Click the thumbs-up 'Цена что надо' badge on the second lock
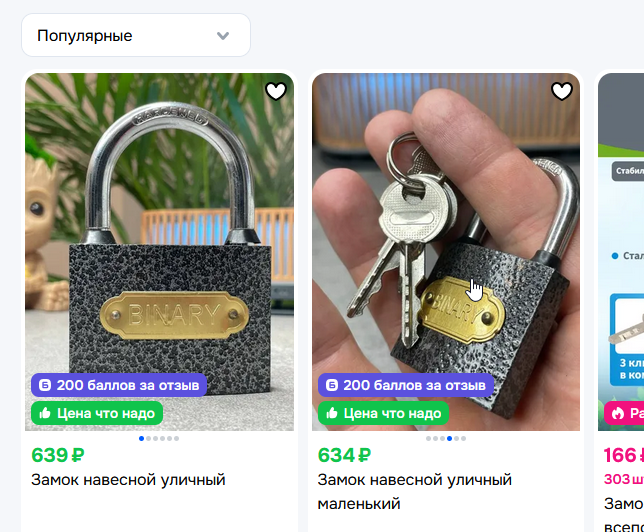The width and height of the screenshot is (644, 532). point(383,413)
